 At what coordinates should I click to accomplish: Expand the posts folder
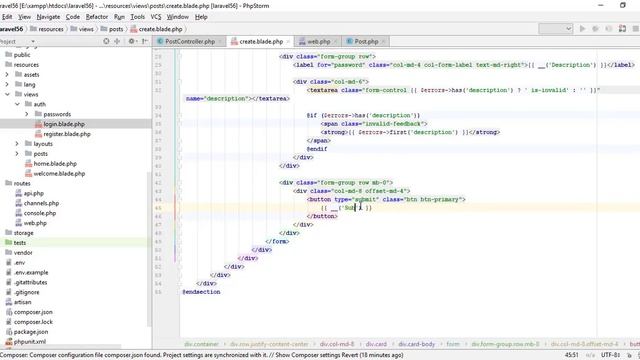(17, 153)
